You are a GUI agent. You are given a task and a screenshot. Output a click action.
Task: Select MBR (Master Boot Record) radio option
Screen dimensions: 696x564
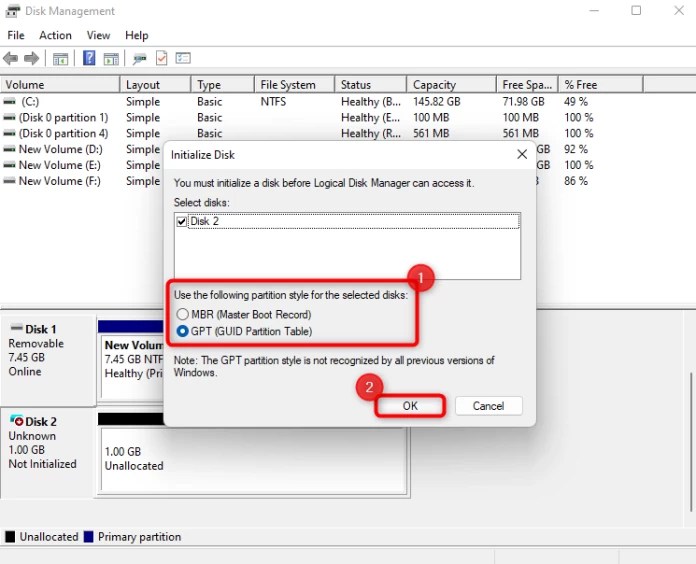[x=182, y=314]
